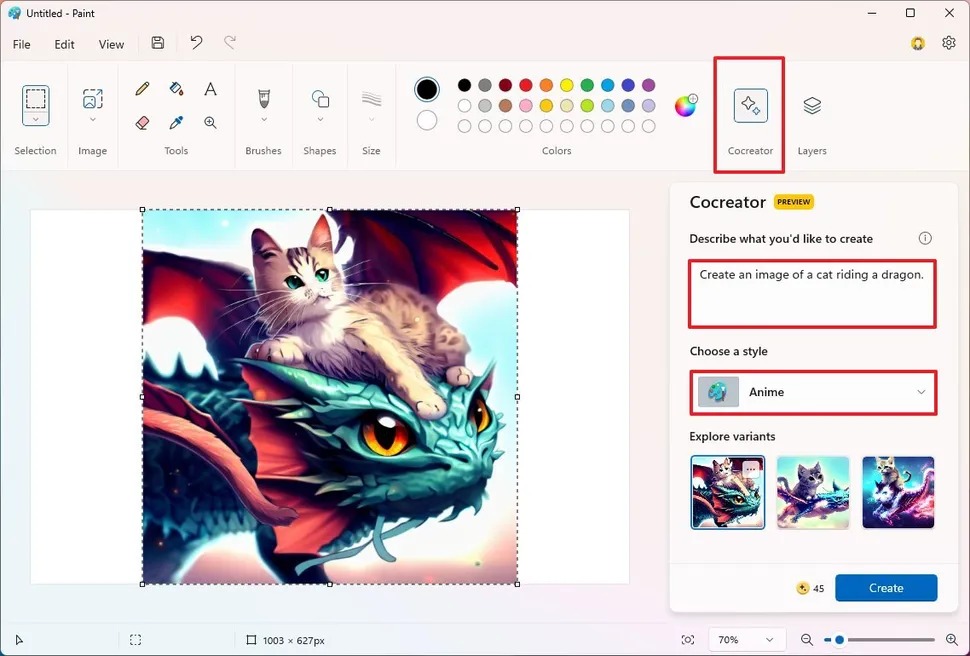Screen dimensions: 970x656
Task: Open the Layers panel icon
Action: pos(811,105)
